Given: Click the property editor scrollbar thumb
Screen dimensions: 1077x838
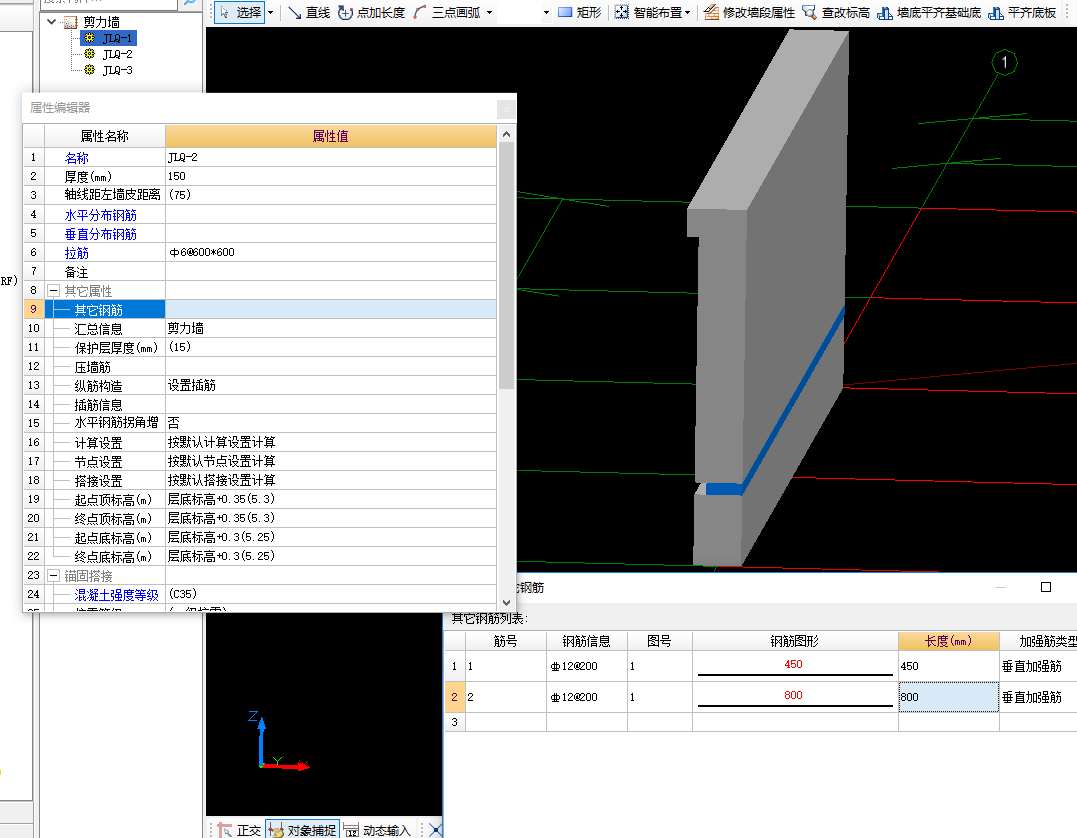Looking at the screenshot, I should point(506,266).
